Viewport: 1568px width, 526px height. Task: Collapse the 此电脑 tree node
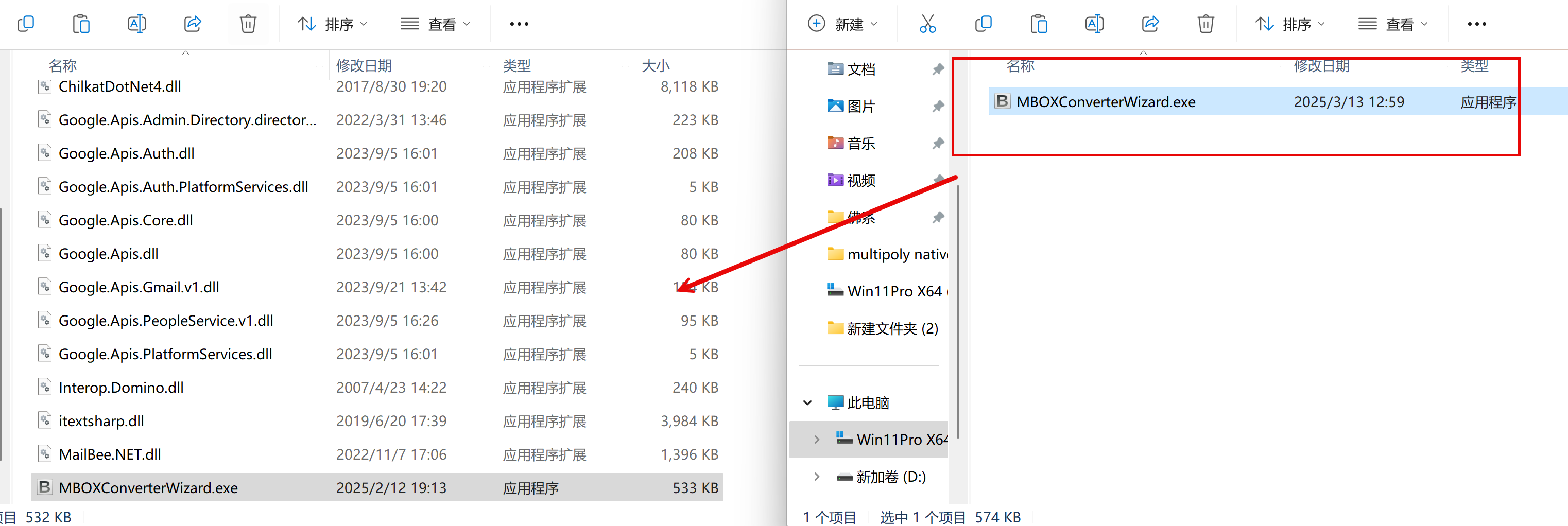pos(807,402)
